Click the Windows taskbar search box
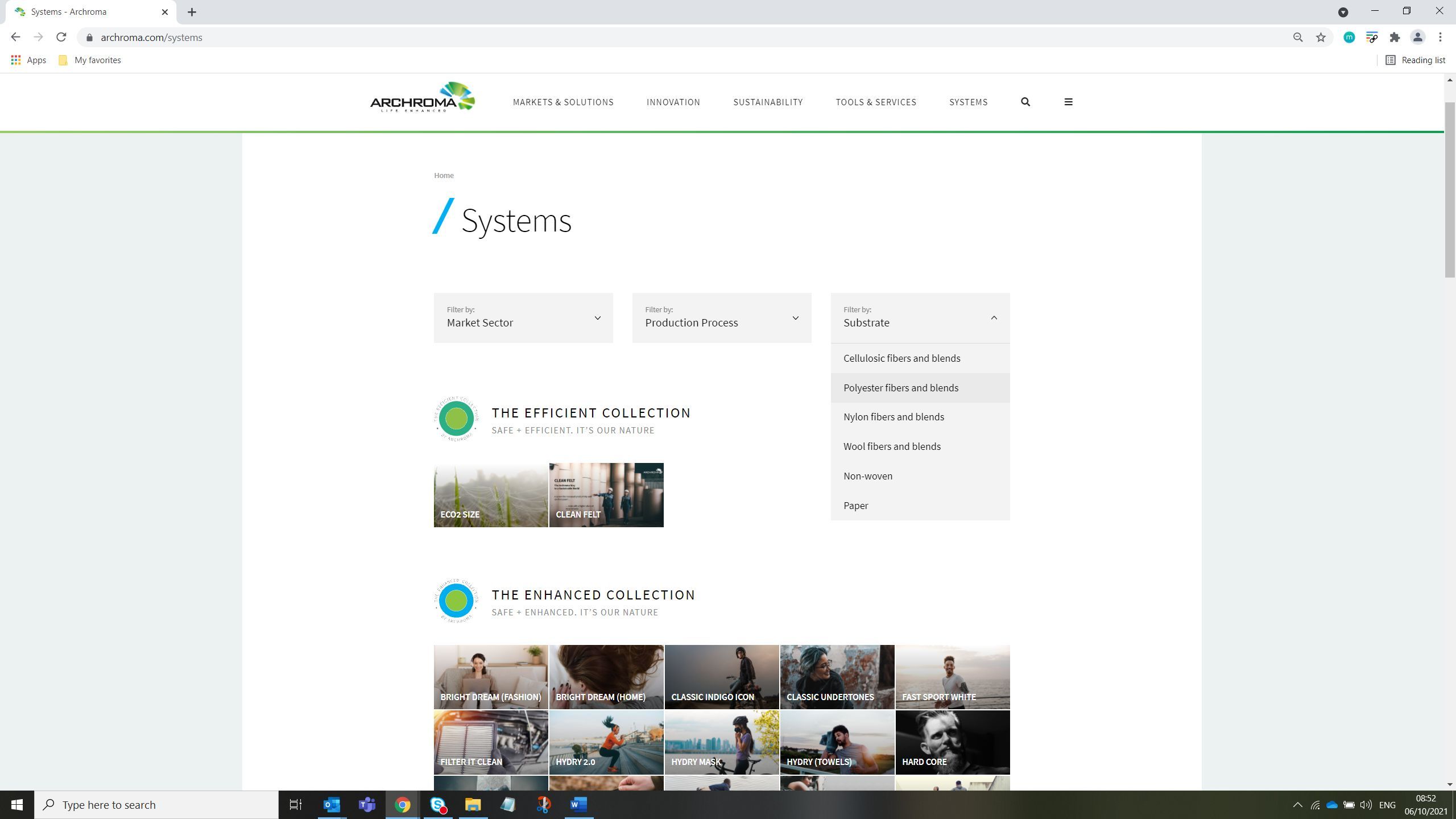The width and height of the screenshot is (1456, 819). [156, 805]
